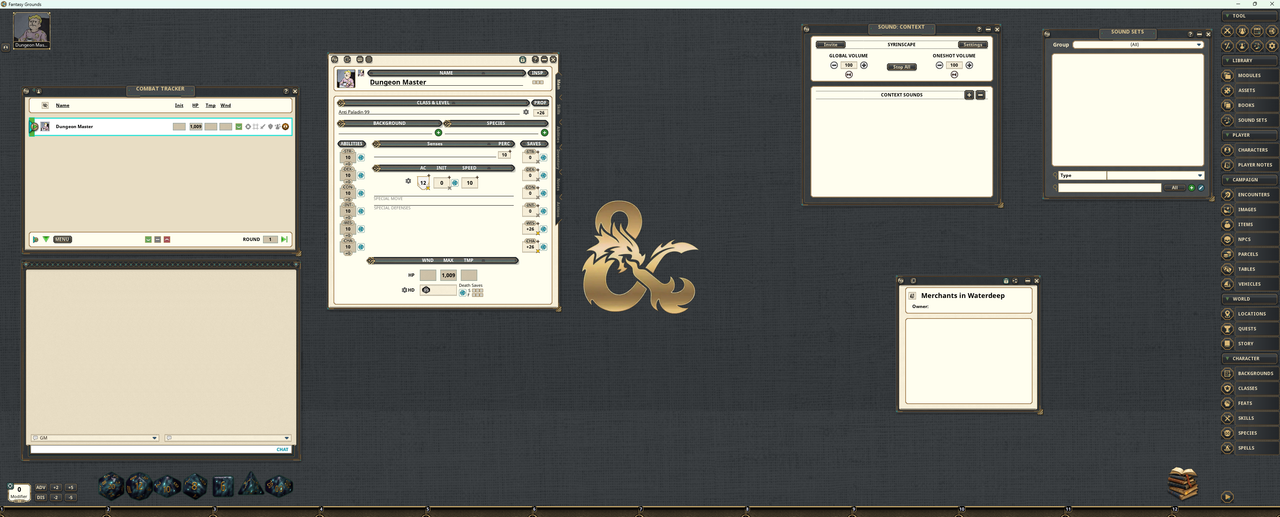Image resolution: width=1280 pixels, height=517 pixels.
Task: Toggle the +5 modifier button
Action: (71, 487)
